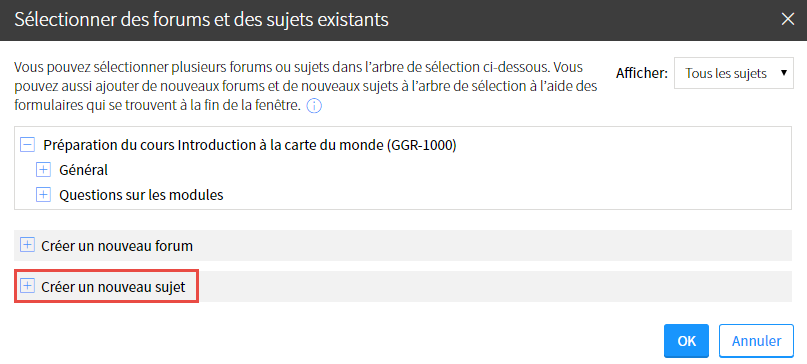Image resolution: width=807 pixels, height=364 pixels.
Task: Collapse the Préparation du cours tree node
Action: click(27, 145)
